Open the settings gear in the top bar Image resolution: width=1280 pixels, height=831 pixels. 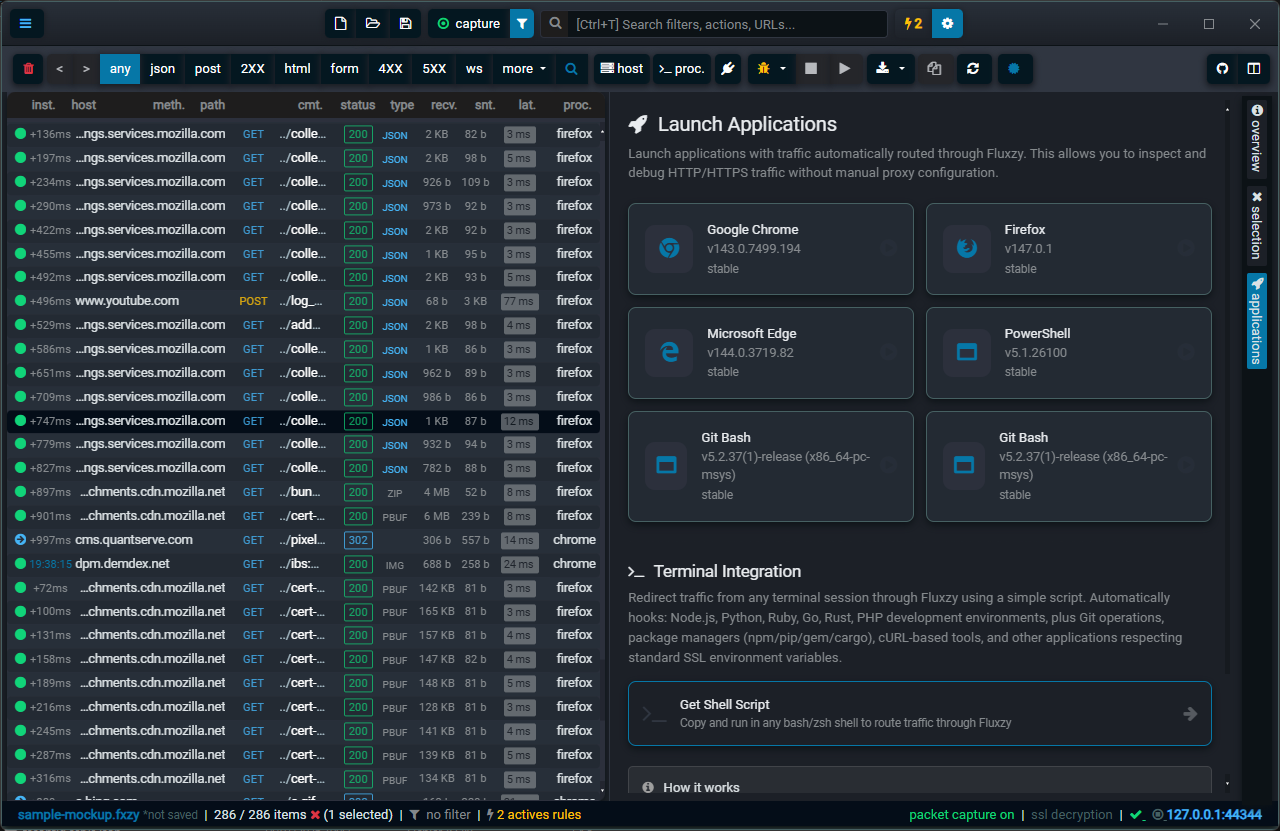click(947, 23)
